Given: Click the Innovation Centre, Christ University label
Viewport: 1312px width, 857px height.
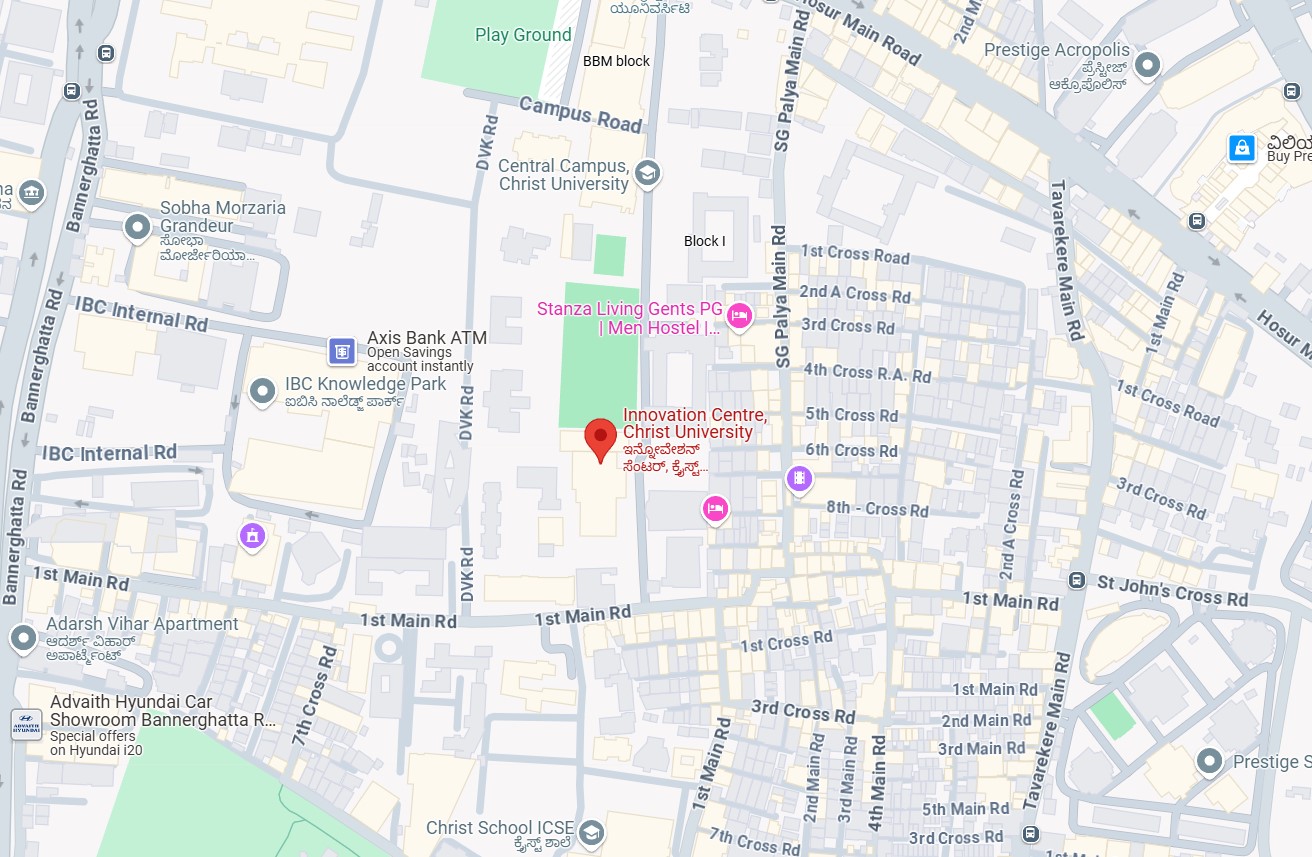Looking at the screenshot, I should pyautogui.click(x=695, y=423).
